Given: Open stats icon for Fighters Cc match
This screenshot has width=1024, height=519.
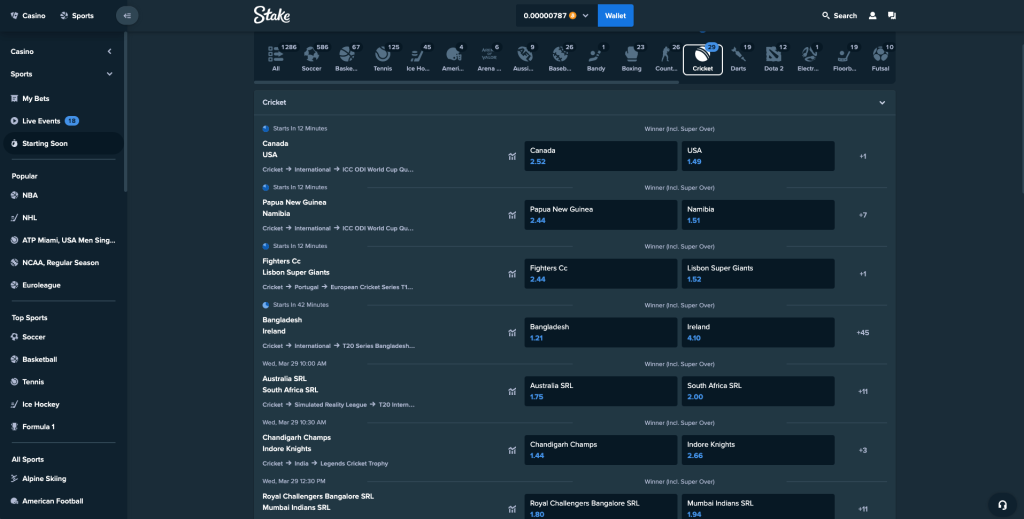Looking at the screenshot, I should point(512,274).
